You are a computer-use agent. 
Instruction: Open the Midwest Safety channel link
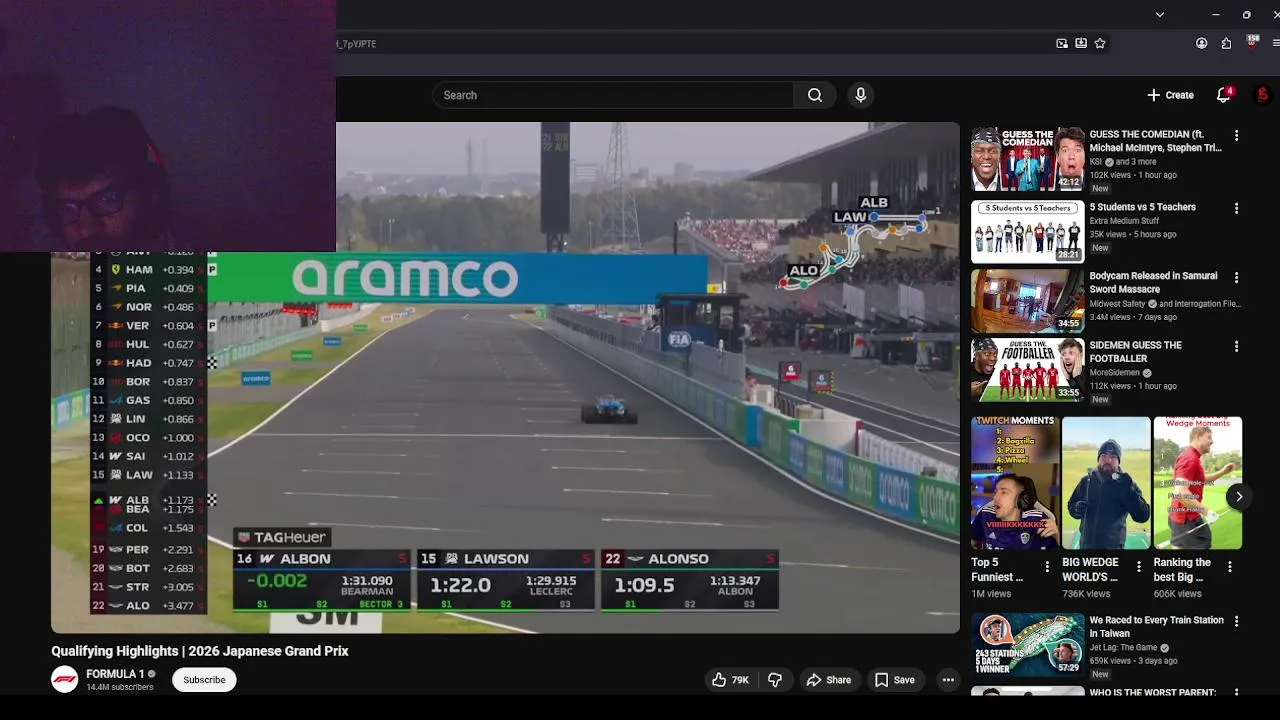point(1118,303)
